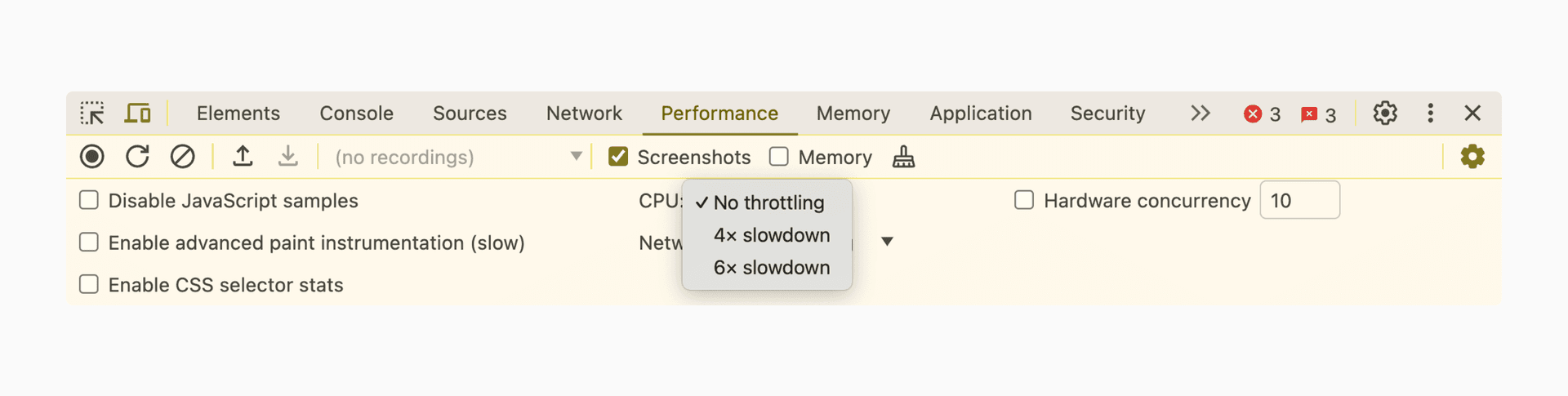Choose 4× slowdown from CPU menu

tap(771, 235)
